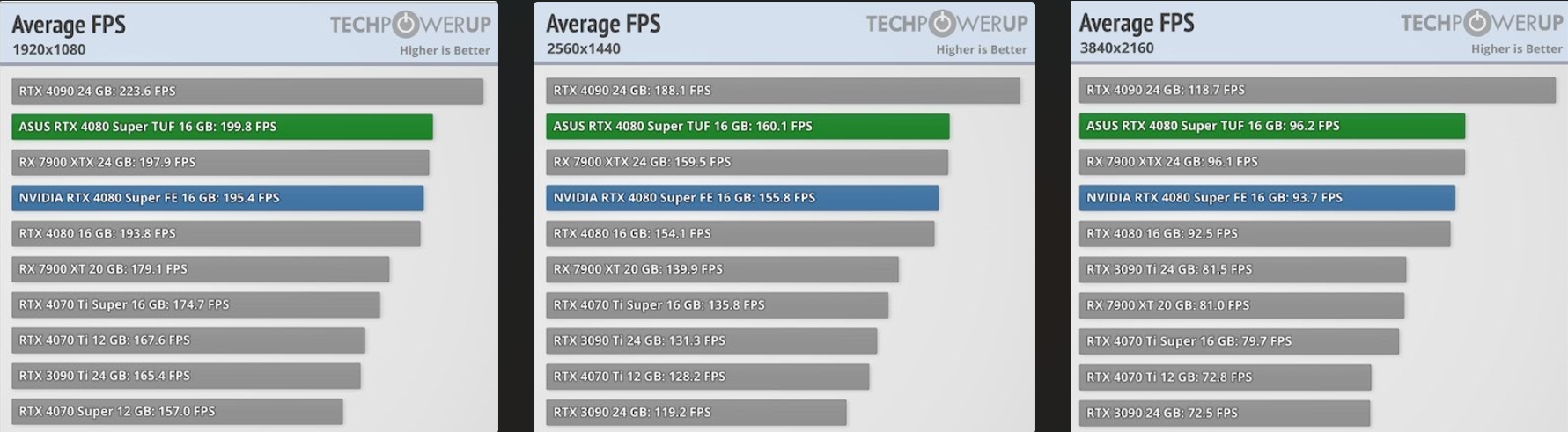Click the RTX 4070 Ti 72.8 FPS bar
The image size is (1568, 432).
[1225, 377]
